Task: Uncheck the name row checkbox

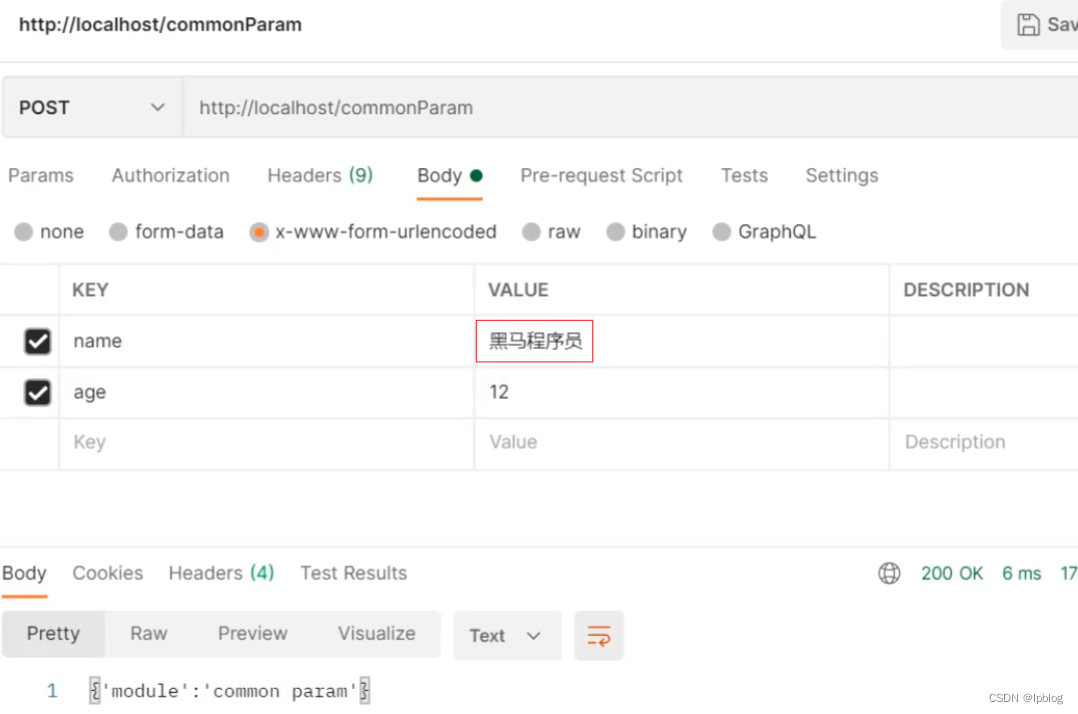Action: [x=37, y=341]
